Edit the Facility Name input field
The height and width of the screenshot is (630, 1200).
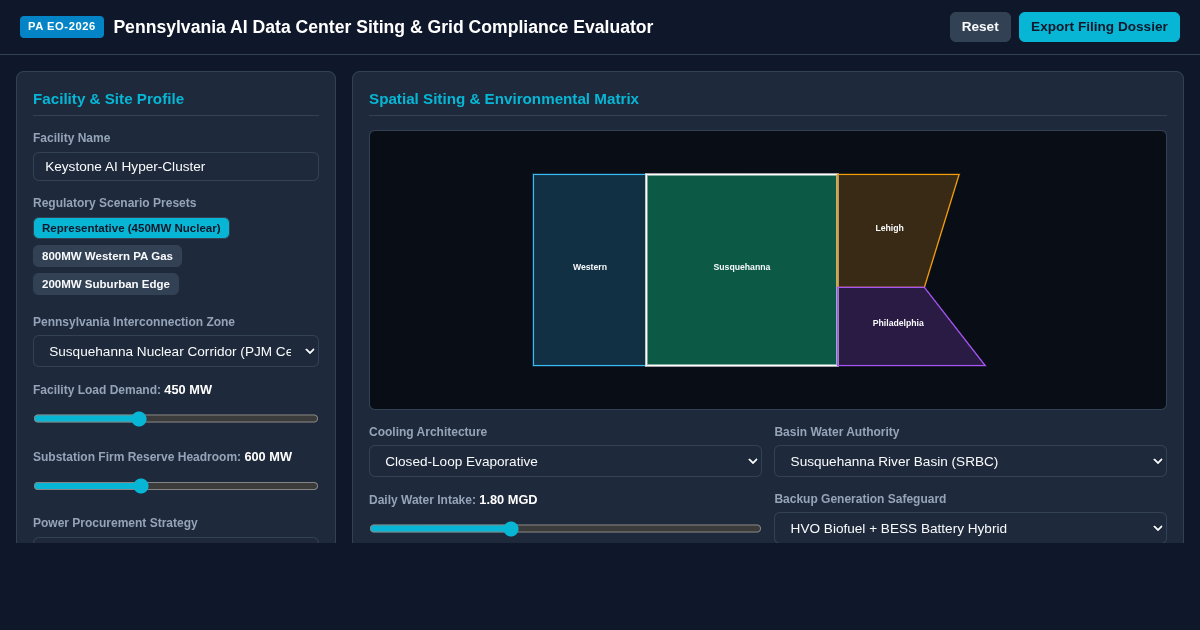pyautogui.click(x=176, y=166)
